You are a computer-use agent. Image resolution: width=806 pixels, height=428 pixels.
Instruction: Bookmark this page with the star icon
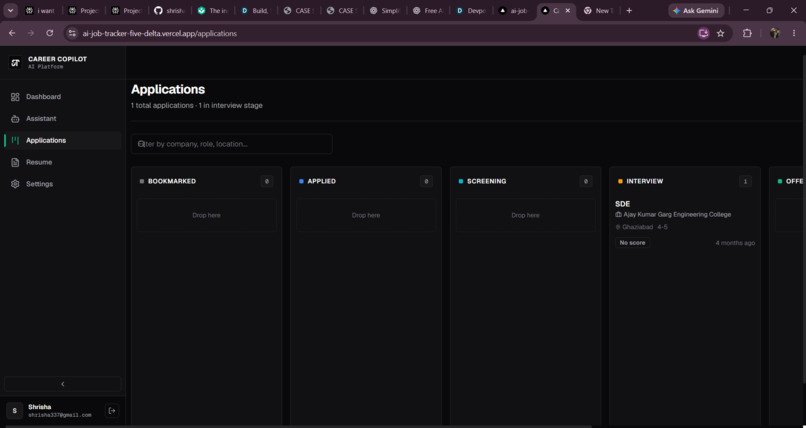[721, 33]
